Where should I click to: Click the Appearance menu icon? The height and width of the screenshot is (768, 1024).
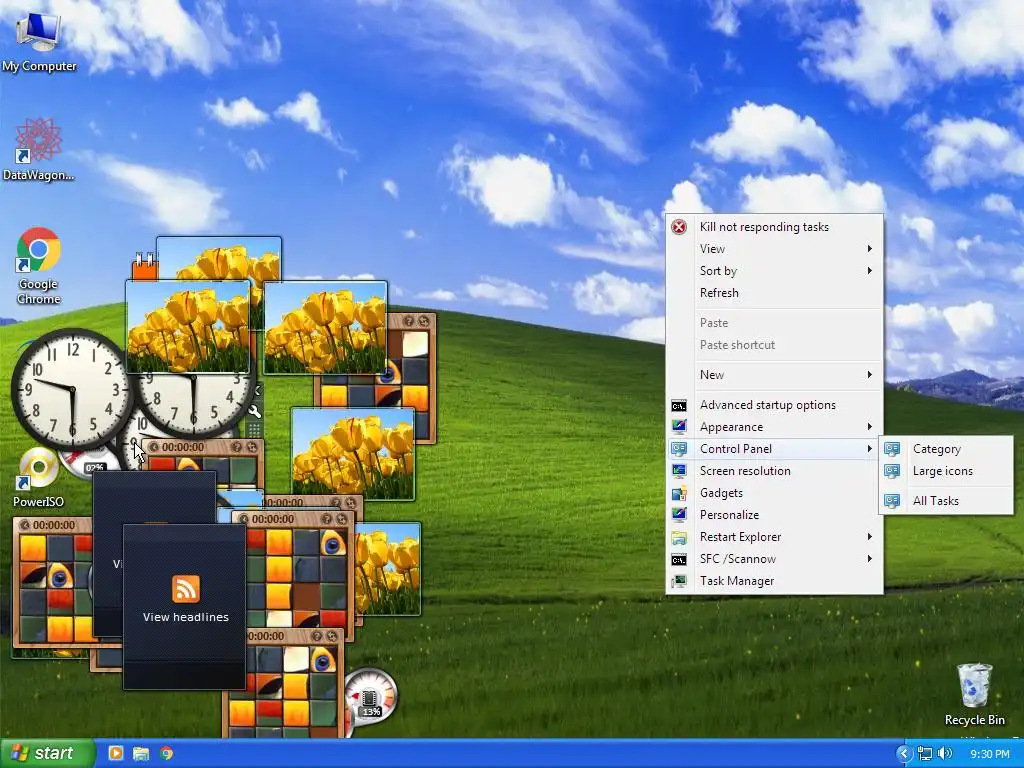click(679, 427)
